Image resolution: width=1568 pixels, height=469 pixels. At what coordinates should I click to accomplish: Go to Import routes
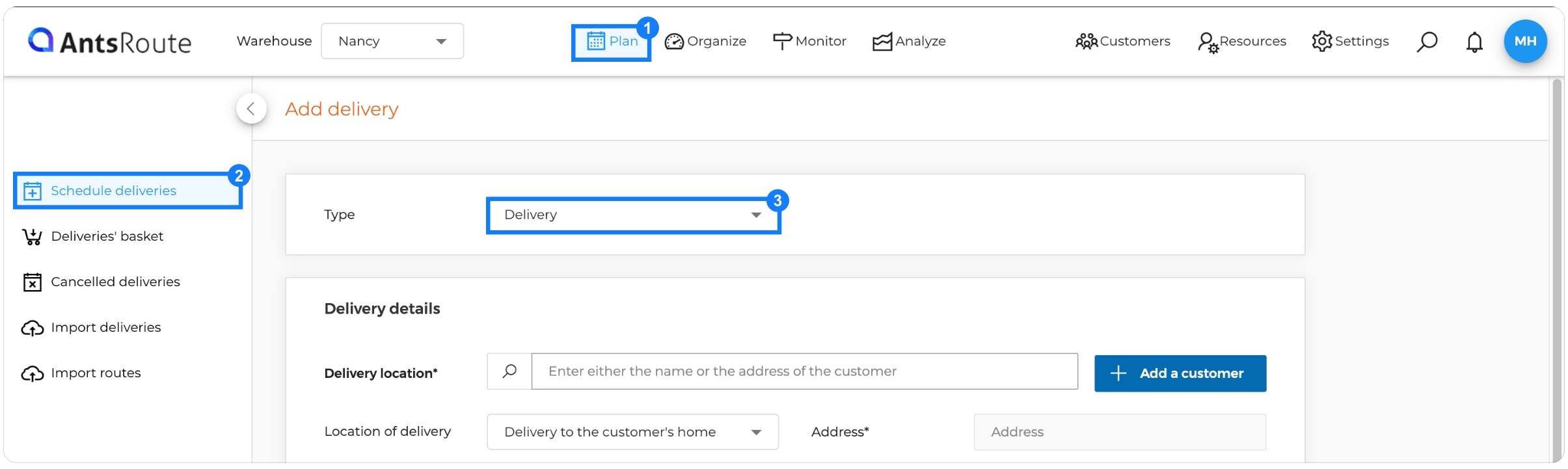[81, 373]
